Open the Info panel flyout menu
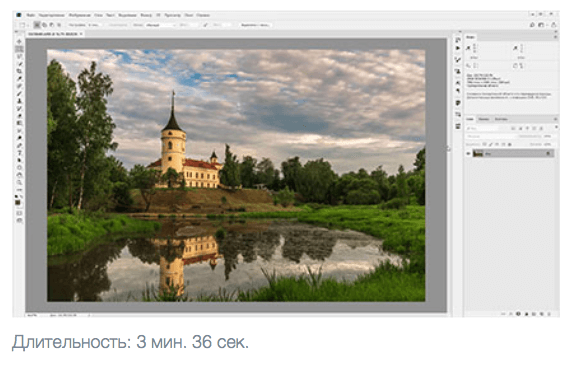588x374 pixels. 555,37
